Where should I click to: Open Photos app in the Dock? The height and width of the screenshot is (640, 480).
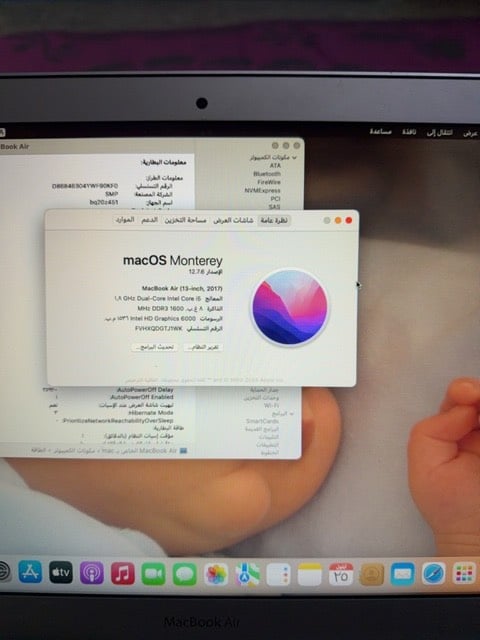click(216, 574)
